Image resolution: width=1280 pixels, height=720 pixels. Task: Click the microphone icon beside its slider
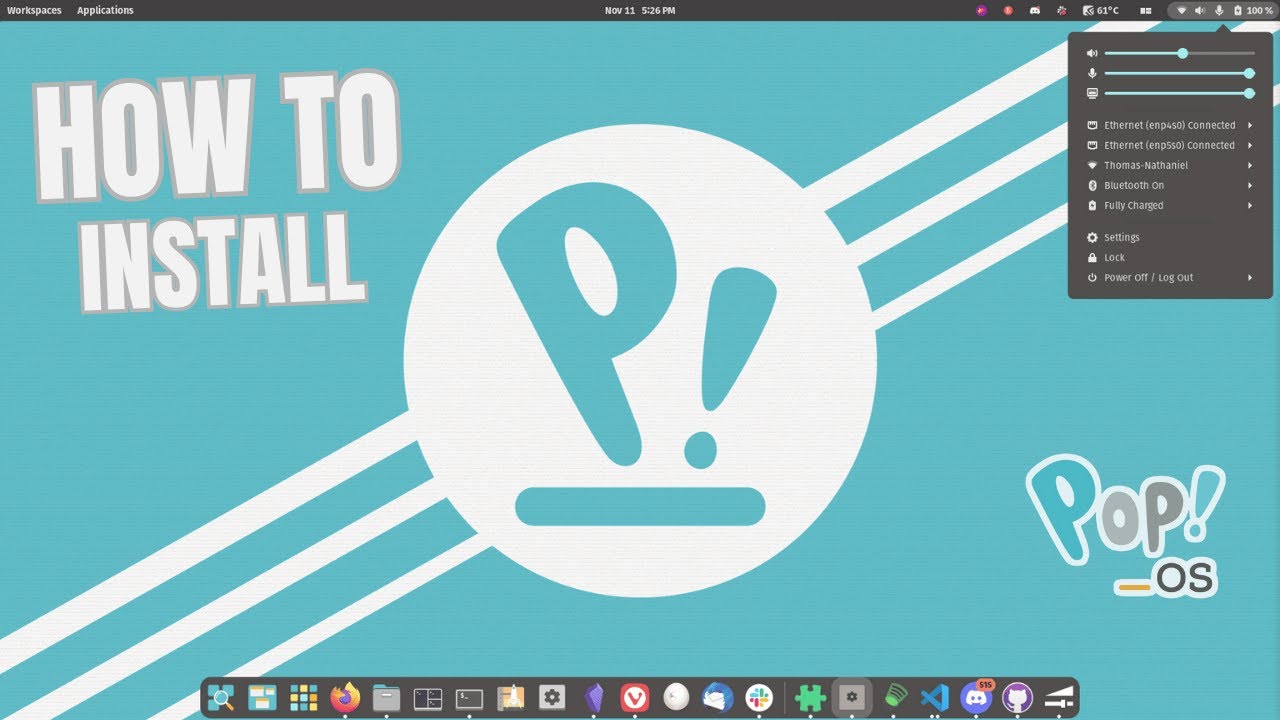(1092, 73)
